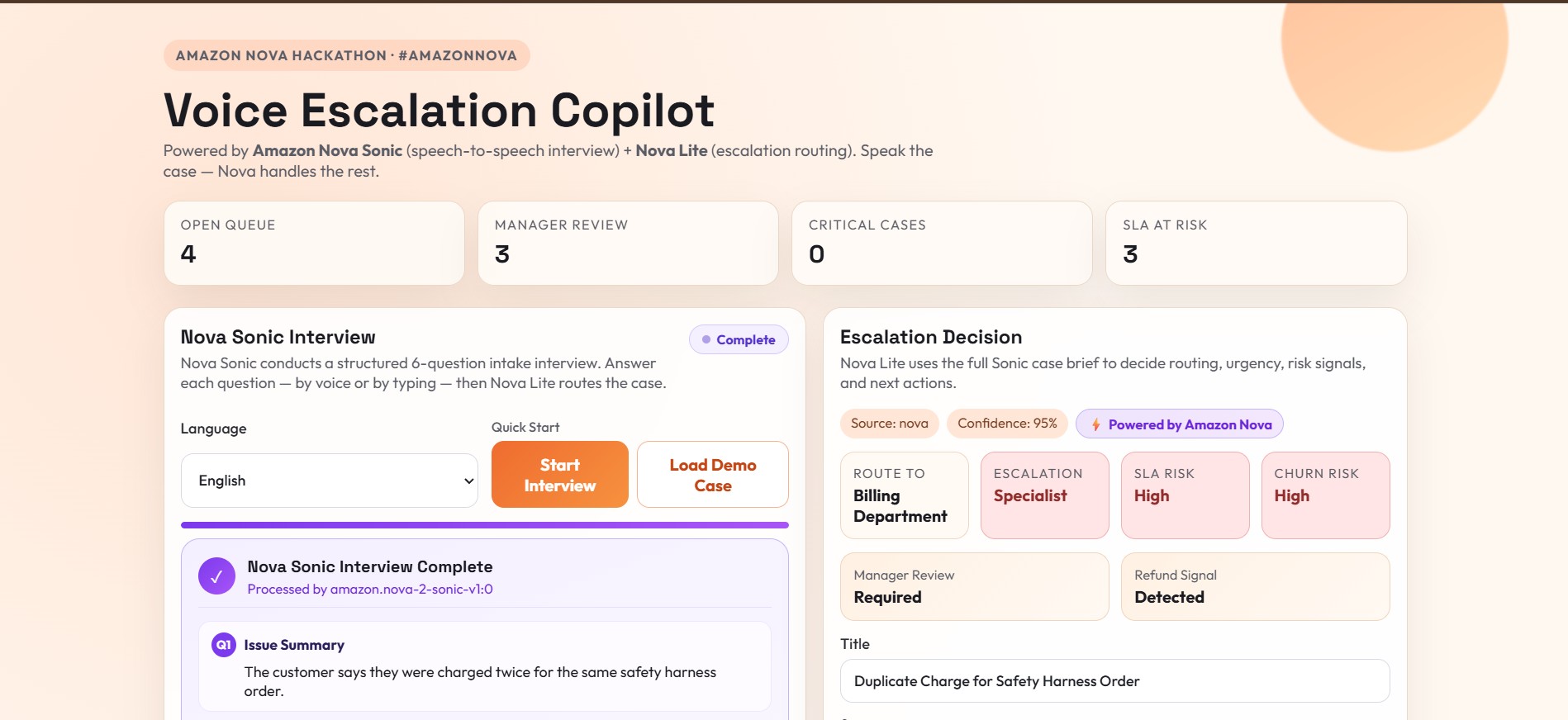This screenshot has width=1568, height=720.
Task: Select the Route To Billing Department tile
Action: 905,495
